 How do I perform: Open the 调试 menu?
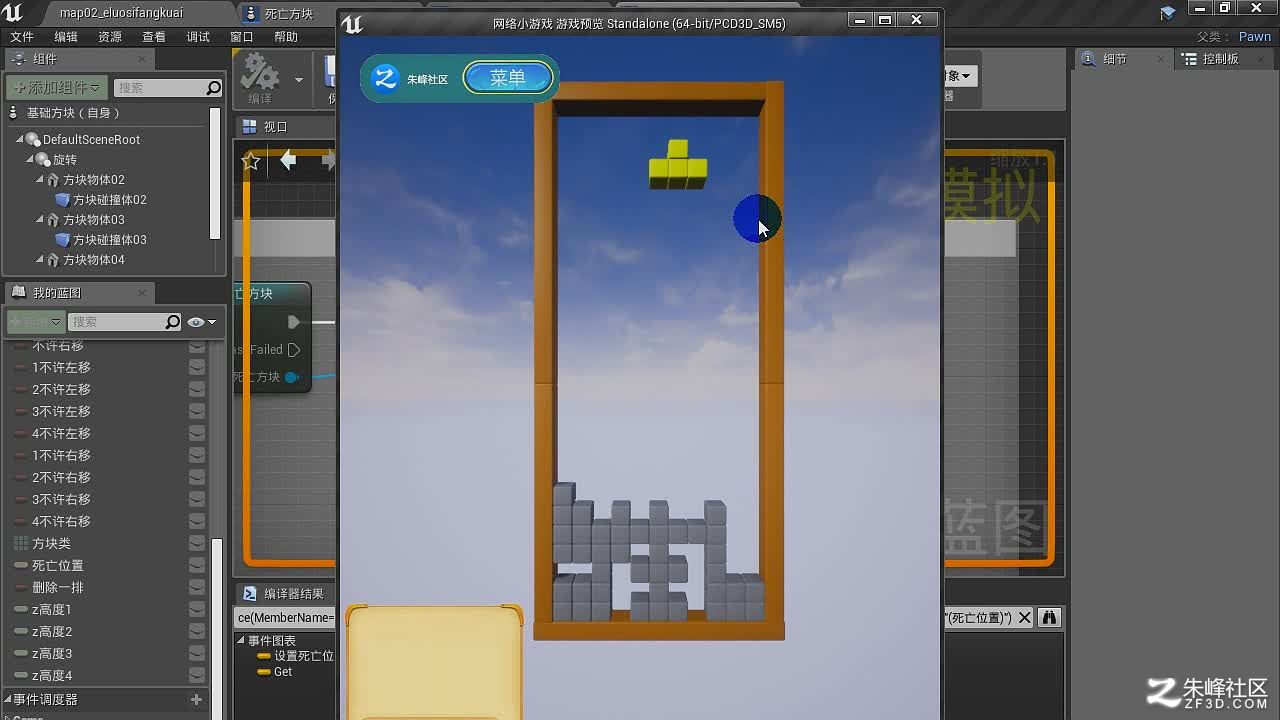tap(198, 37)
